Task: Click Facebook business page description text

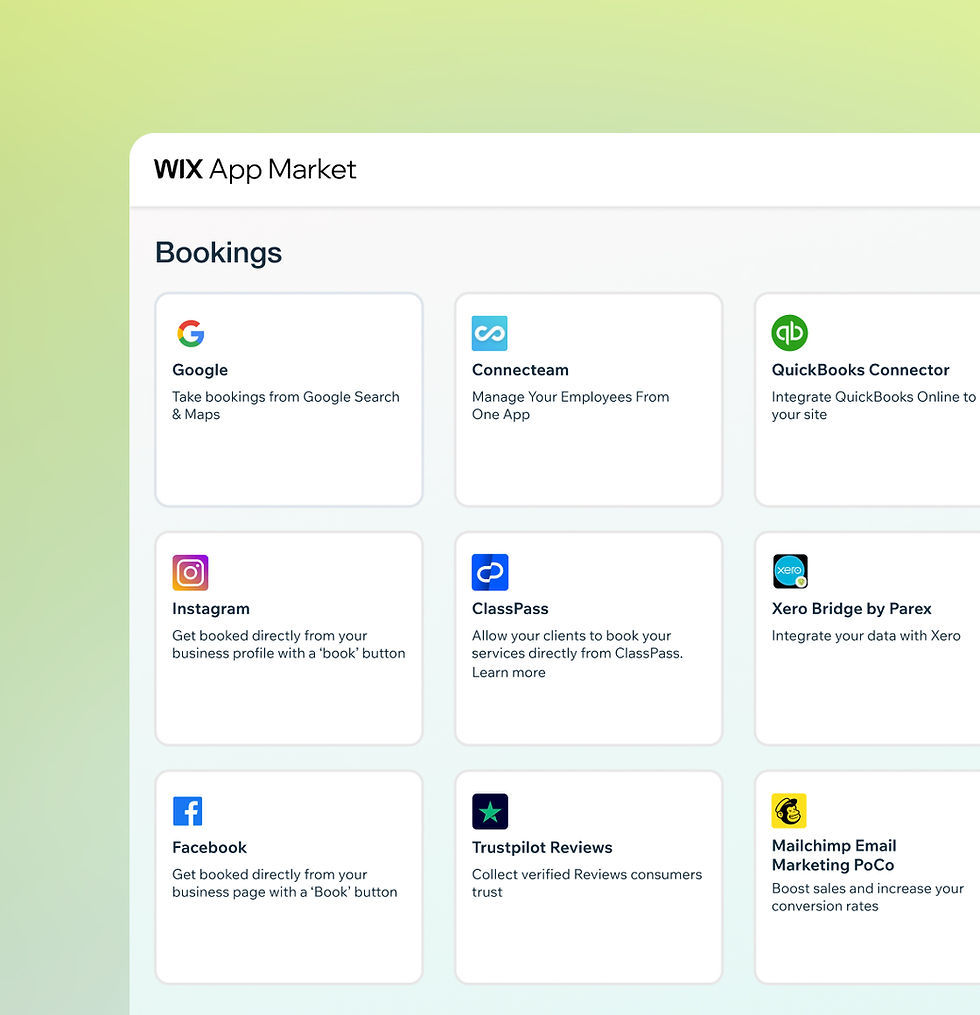Action: point(285,883)
